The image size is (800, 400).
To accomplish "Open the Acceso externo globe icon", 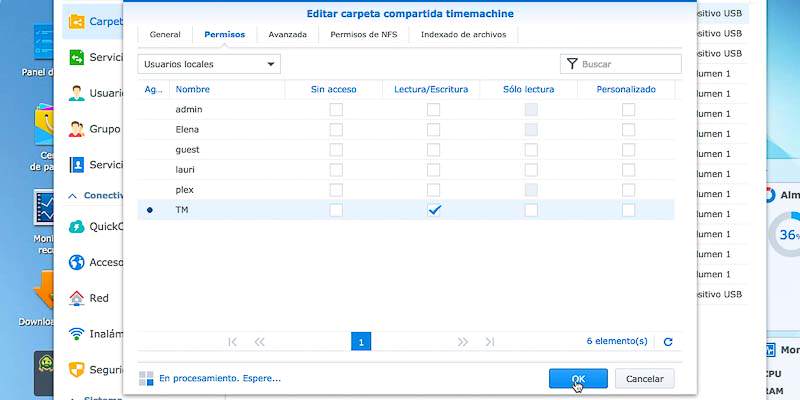I will click(x=77, y=262).
